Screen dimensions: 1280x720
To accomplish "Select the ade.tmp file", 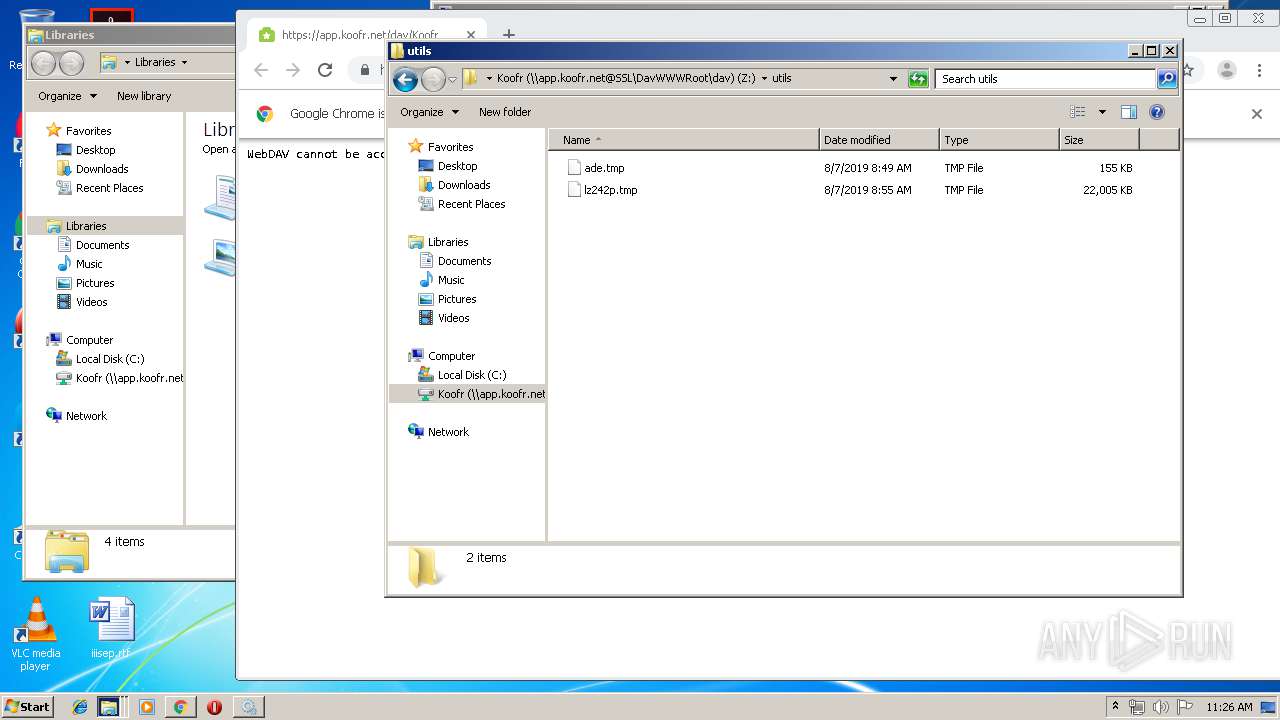I will [604, 168].
